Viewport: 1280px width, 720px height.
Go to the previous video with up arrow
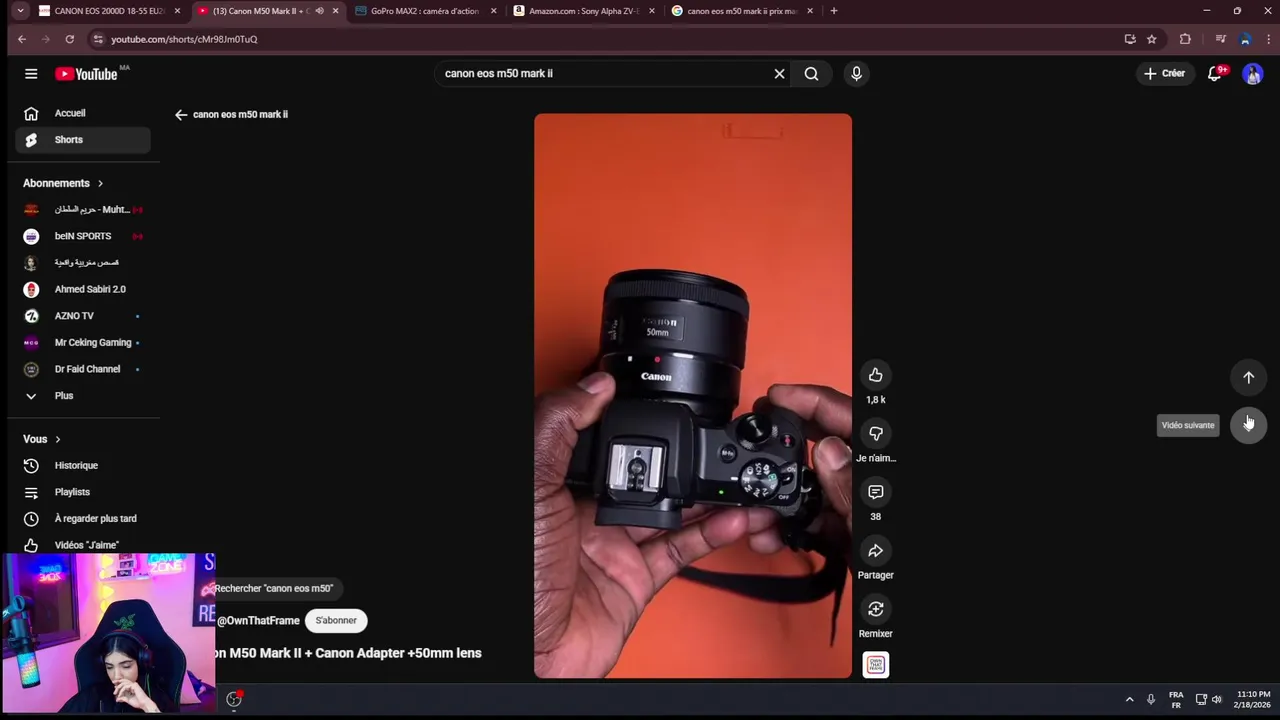tap(1248, 377)
